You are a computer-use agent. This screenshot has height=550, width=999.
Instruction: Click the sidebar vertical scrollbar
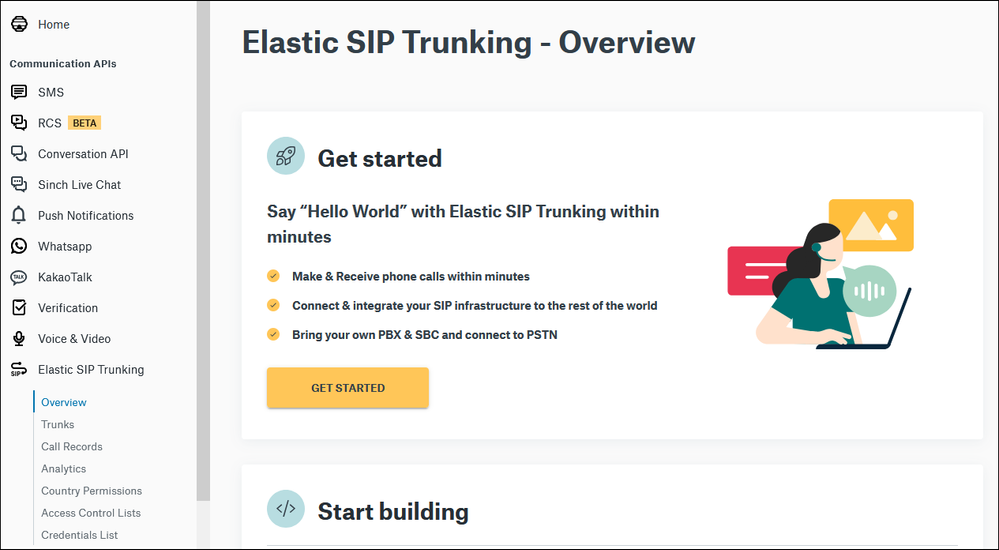203,251
